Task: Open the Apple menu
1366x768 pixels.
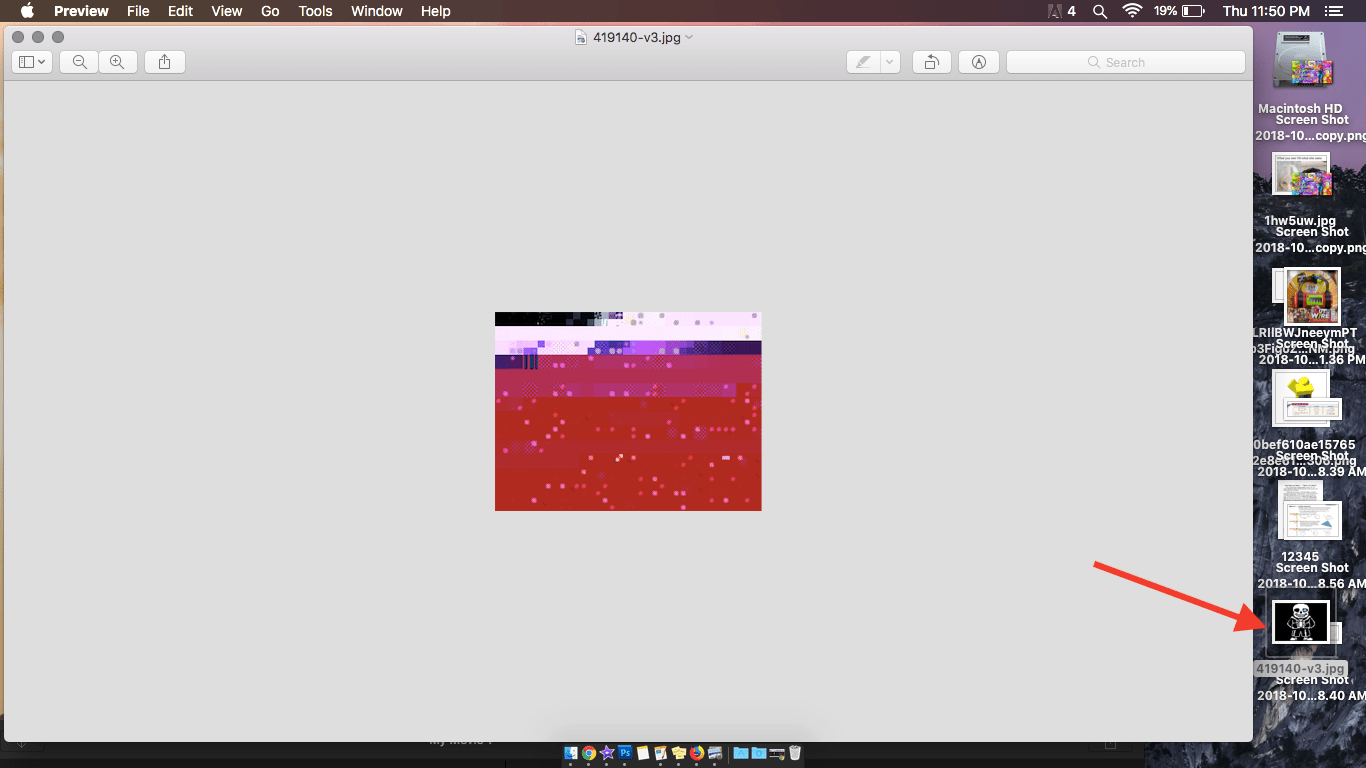Action: (27, 11)
